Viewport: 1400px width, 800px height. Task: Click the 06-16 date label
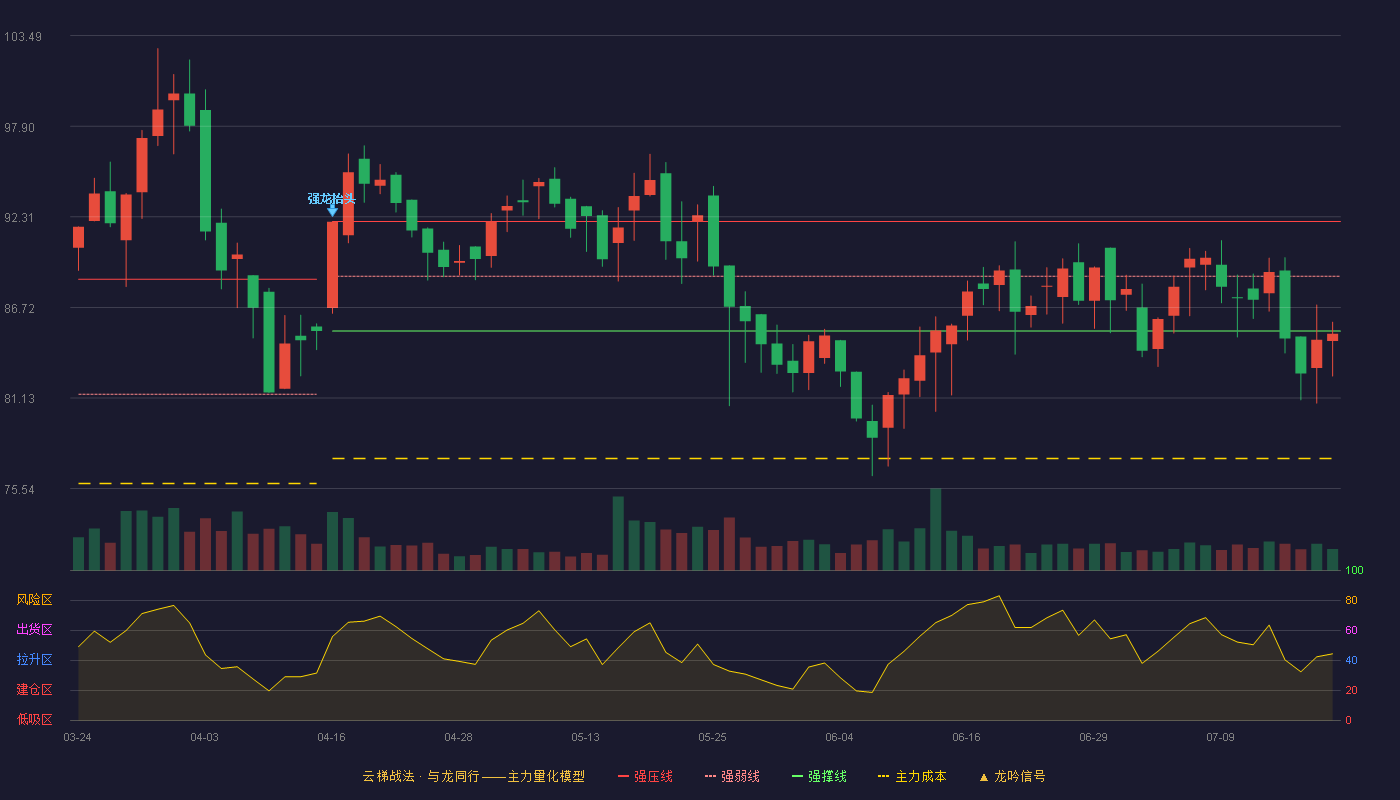point(966,737)
